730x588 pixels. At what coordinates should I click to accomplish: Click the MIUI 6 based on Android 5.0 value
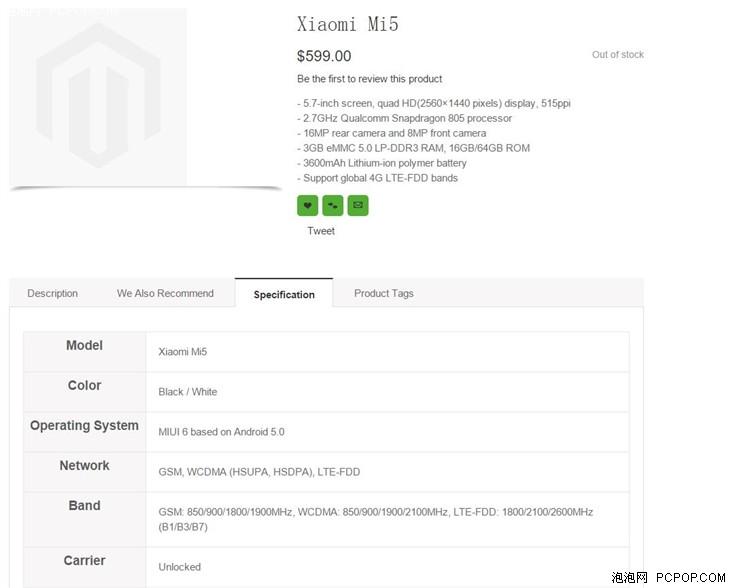click(221, 432)
